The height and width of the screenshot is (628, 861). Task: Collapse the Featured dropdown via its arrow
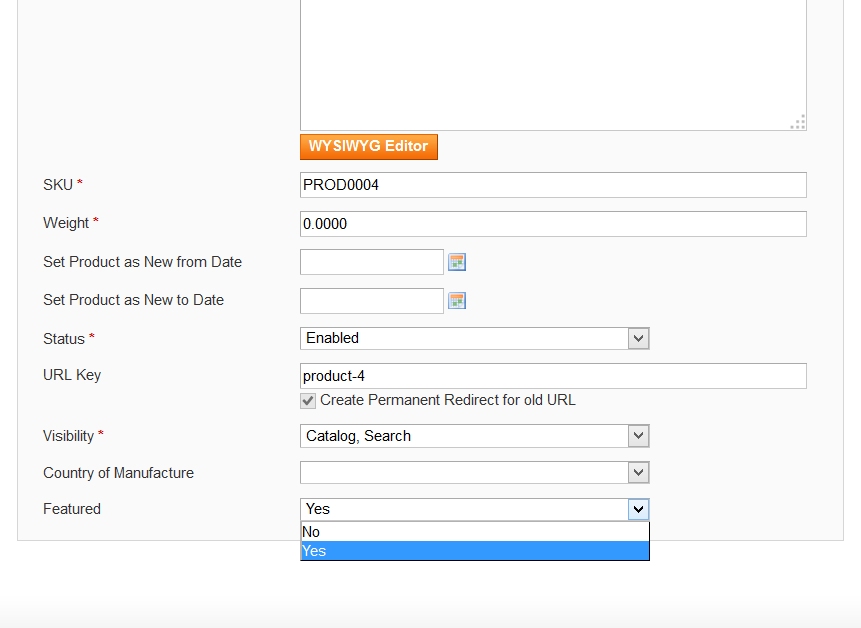[x=638, y=509]
